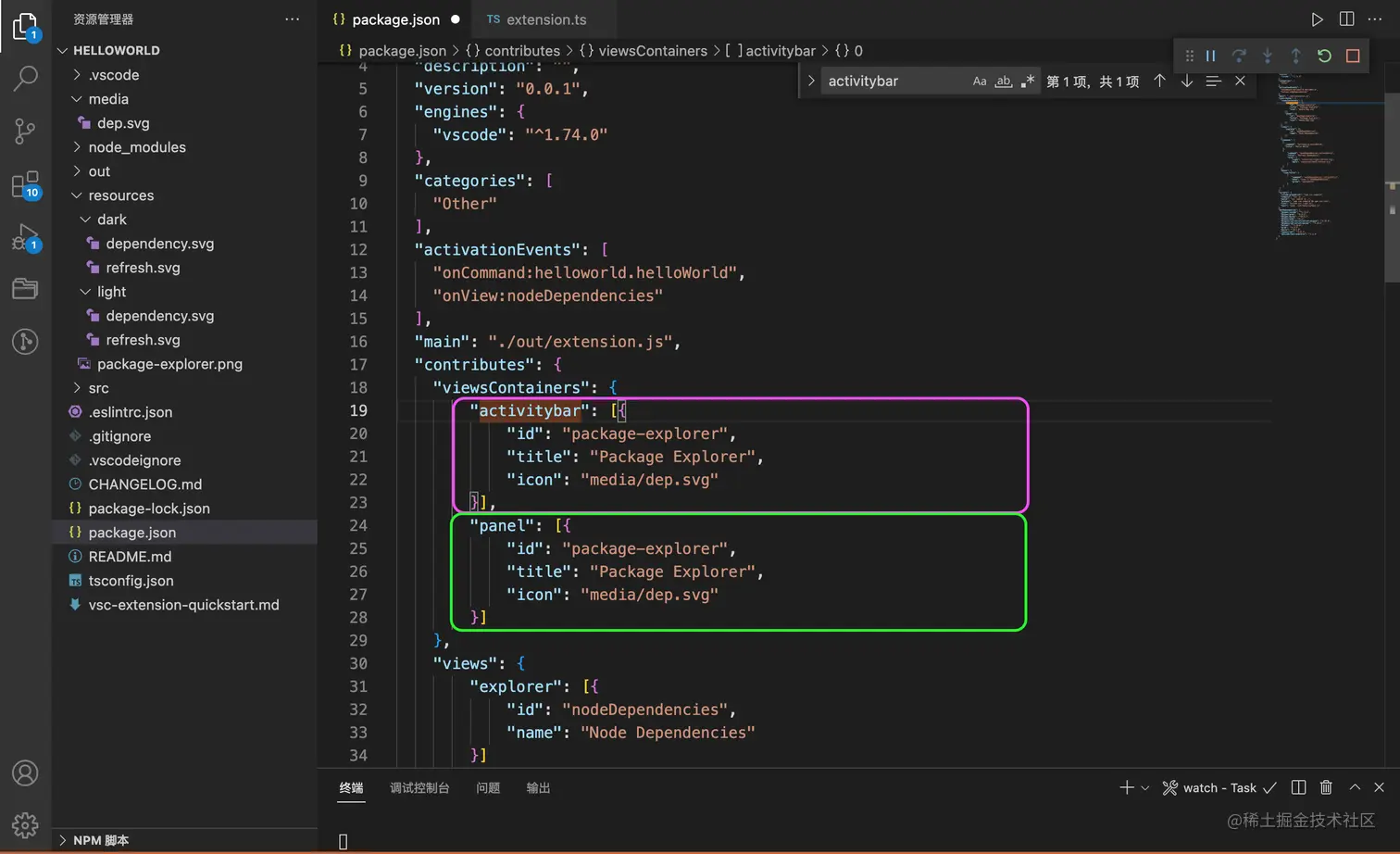The image size is (1400, 854).
Task: Open the Manage gear menu
Action: [x=25, y=824]
